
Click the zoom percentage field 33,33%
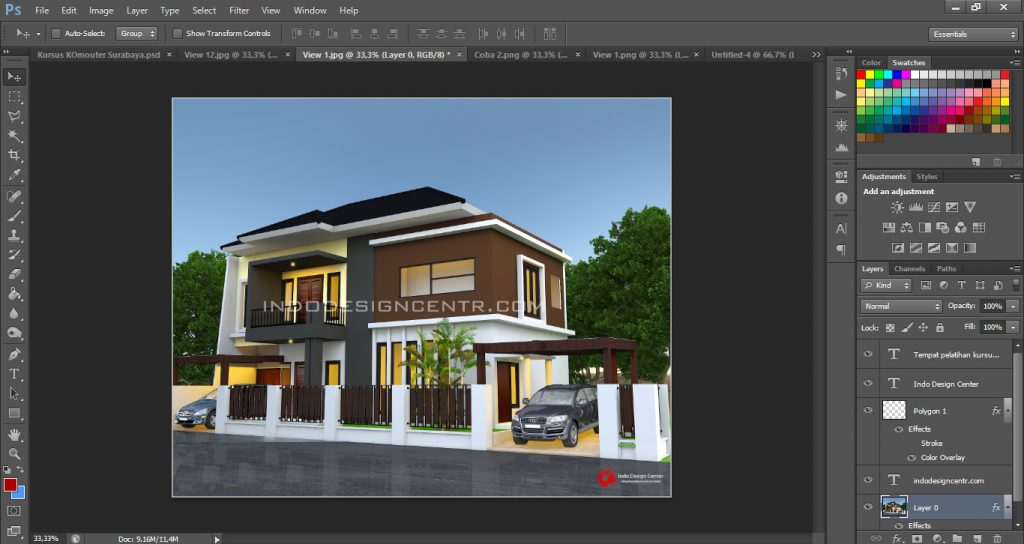click(46, 539)
